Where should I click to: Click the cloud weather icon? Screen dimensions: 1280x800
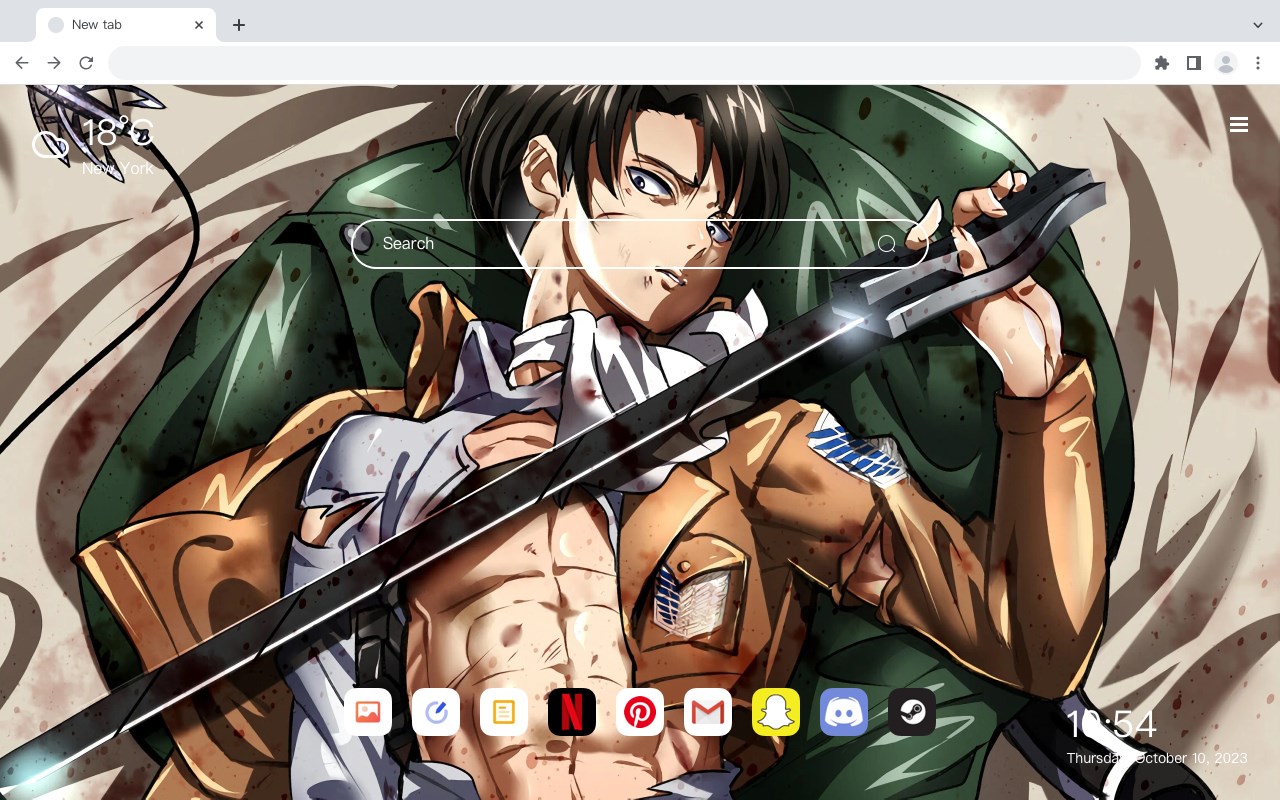(50, 145)
